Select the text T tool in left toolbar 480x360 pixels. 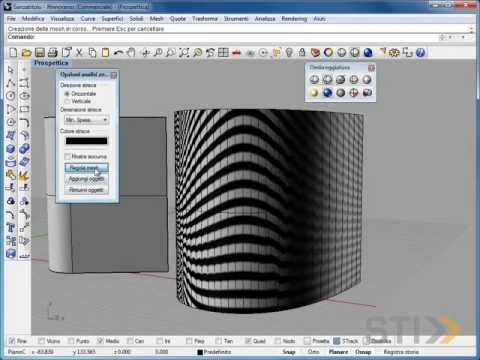11,228
